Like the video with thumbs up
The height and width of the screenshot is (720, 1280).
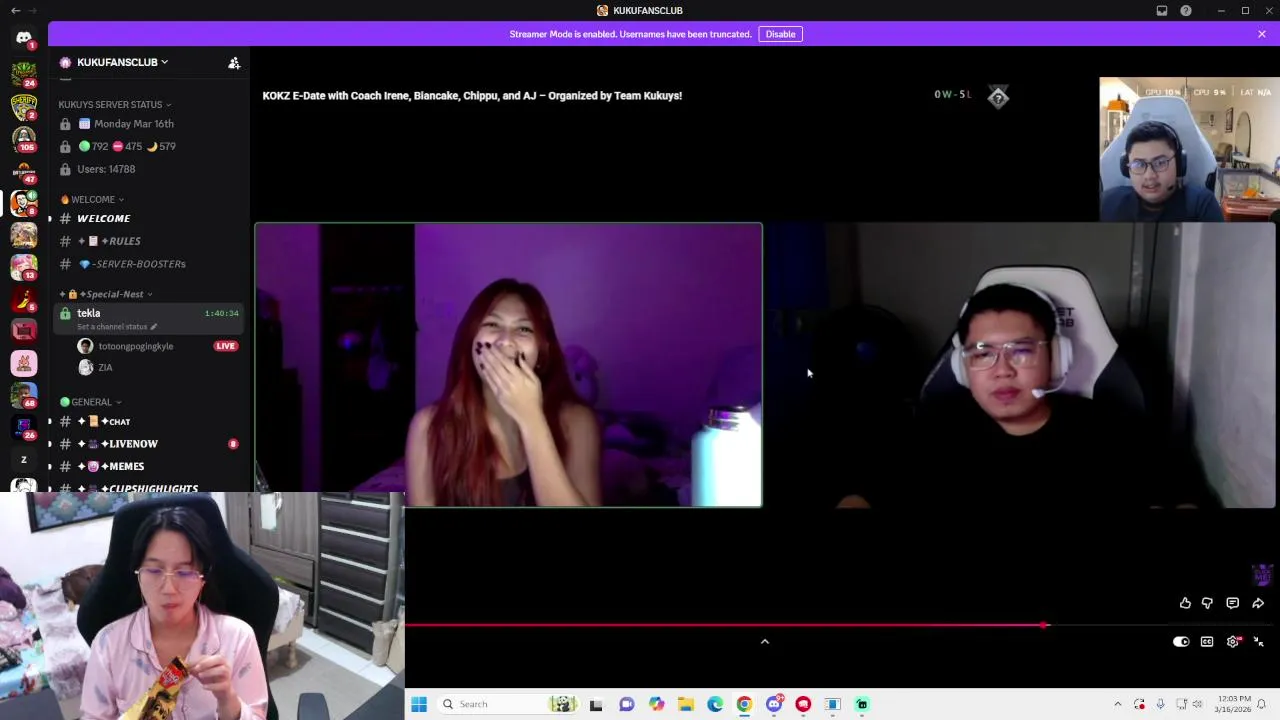click(1185, 603)
